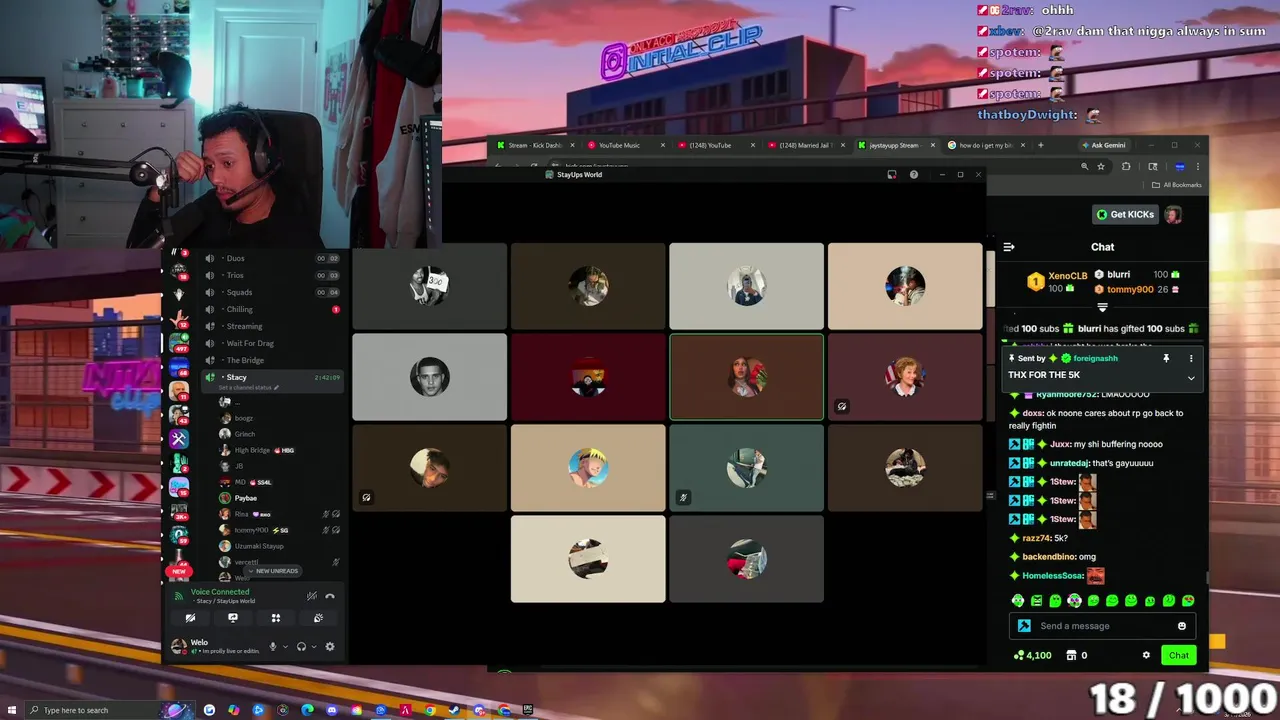Open pinned message options menu
Viewport: 1280px width, 720px height.
click(x=1191, y=358)
